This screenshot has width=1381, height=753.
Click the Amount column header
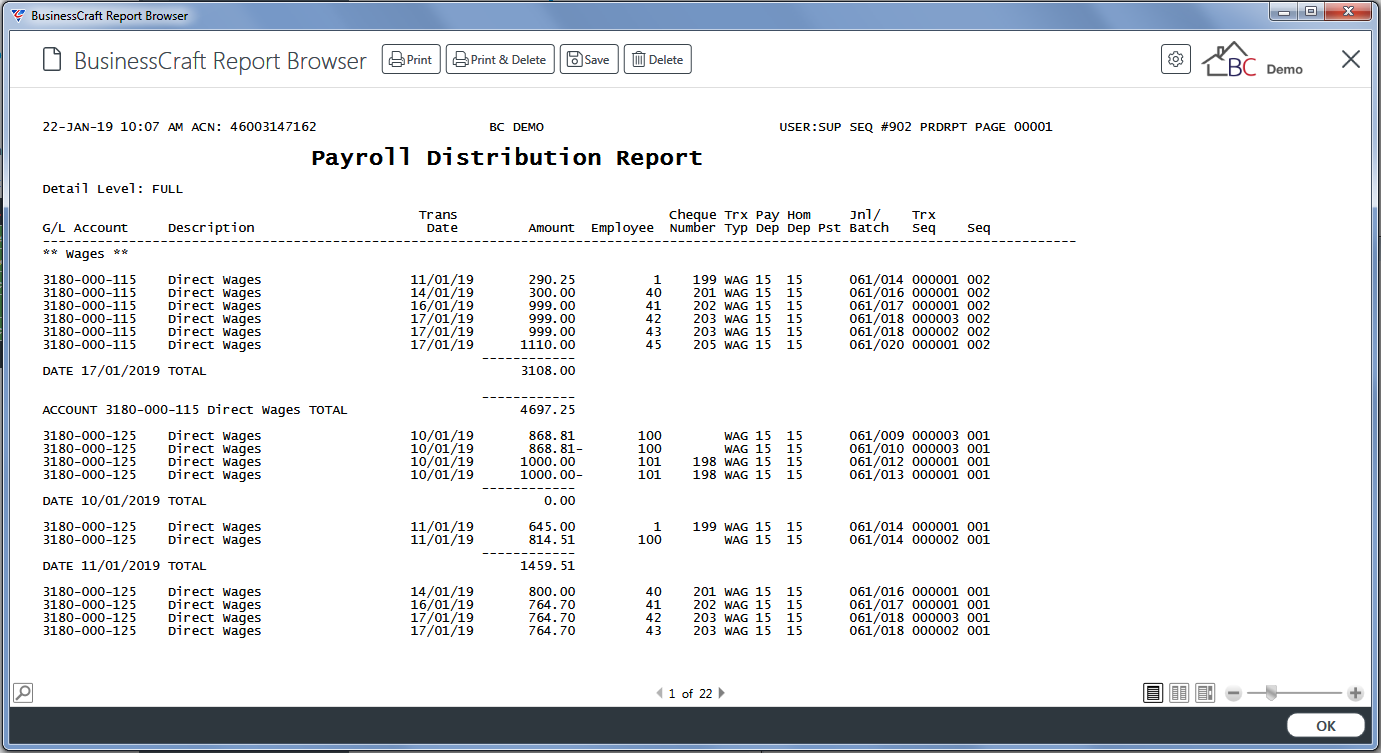coord(552,228)
